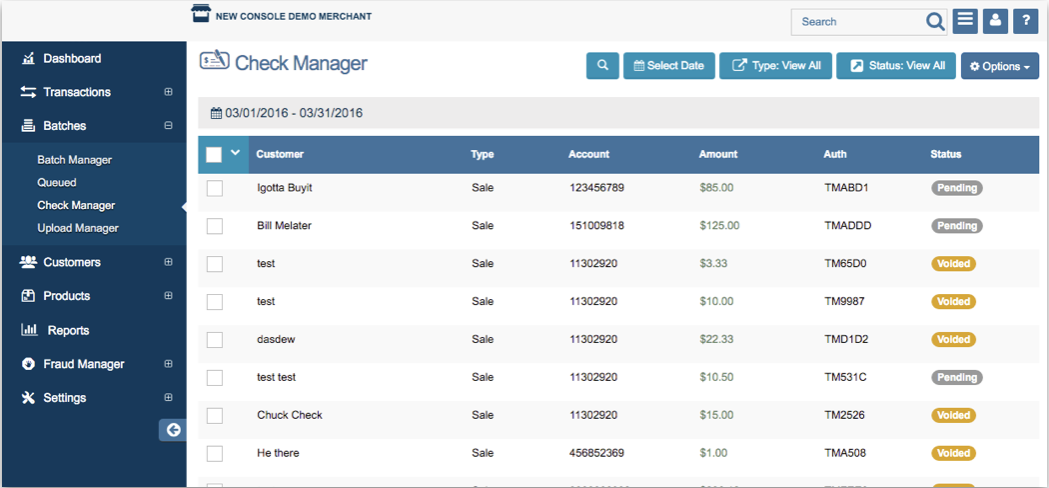The image size is (1049, 488).
Task: Open the Type: View All filter
Action: pos(775,66)
